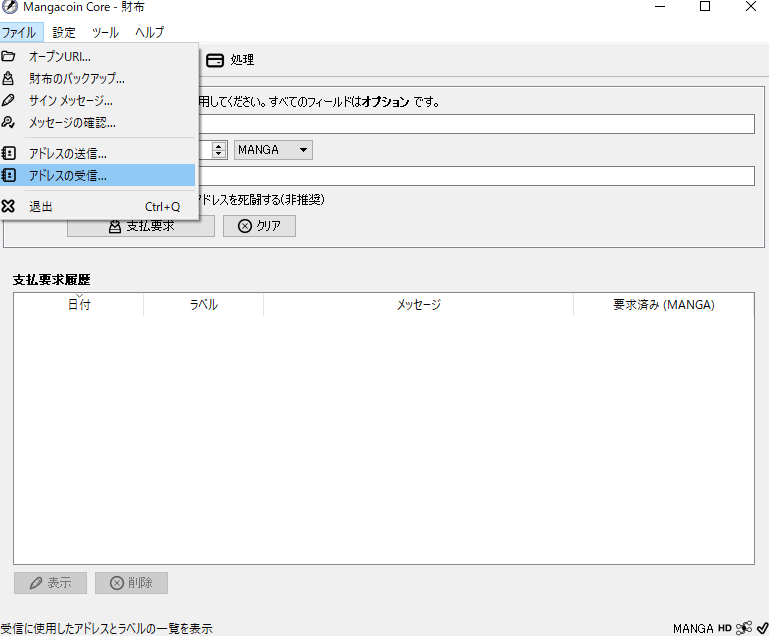Click the backup icon beside 財布のバックアップ

pos(8,78)
